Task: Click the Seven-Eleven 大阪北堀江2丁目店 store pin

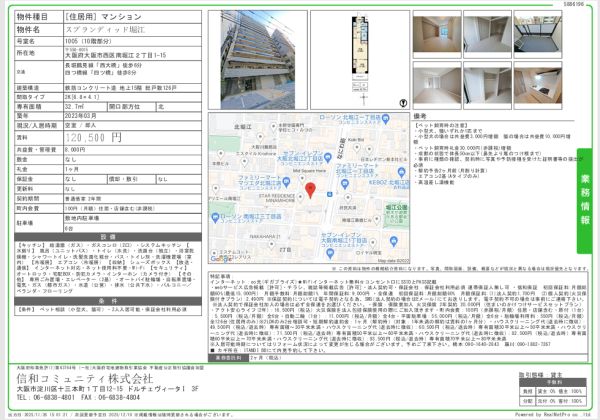Action: point(328,157)
